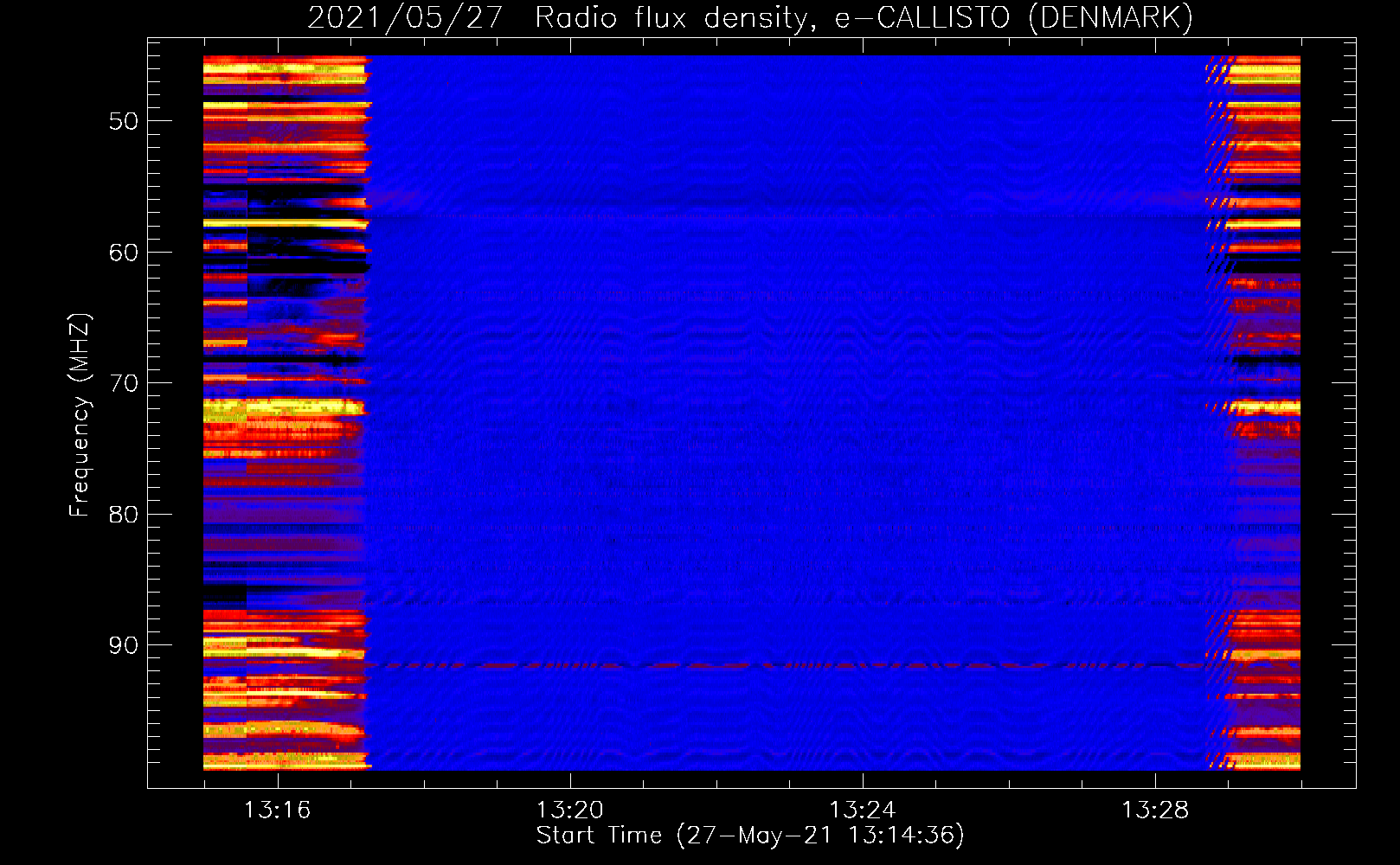The height and width of the screenshot is (865, 1400).
Task: Click the 50 MHz frequency tick label
Action: coord(124,121)
